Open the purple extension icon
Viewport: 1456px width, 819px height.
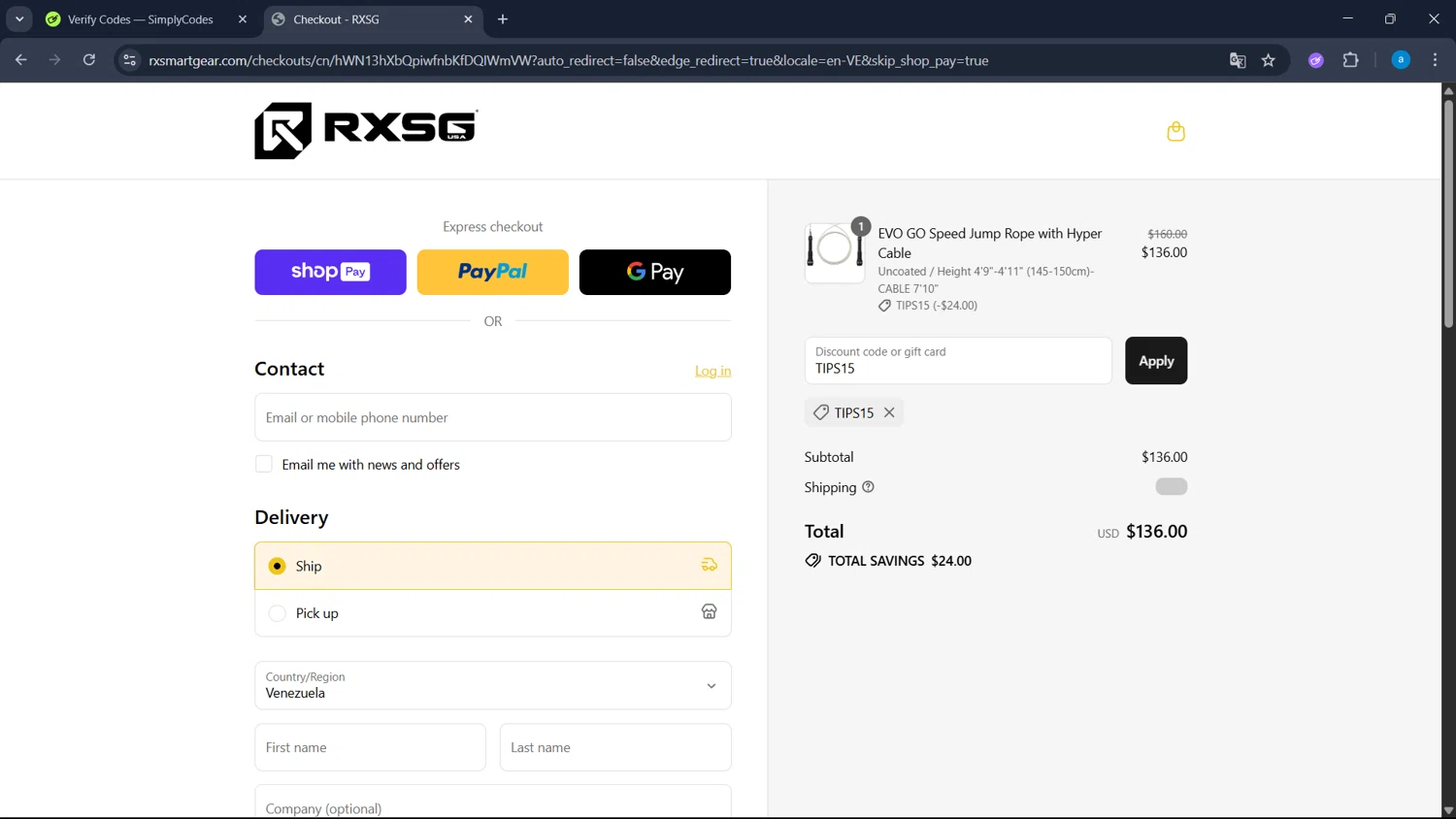pos(1316,60)
